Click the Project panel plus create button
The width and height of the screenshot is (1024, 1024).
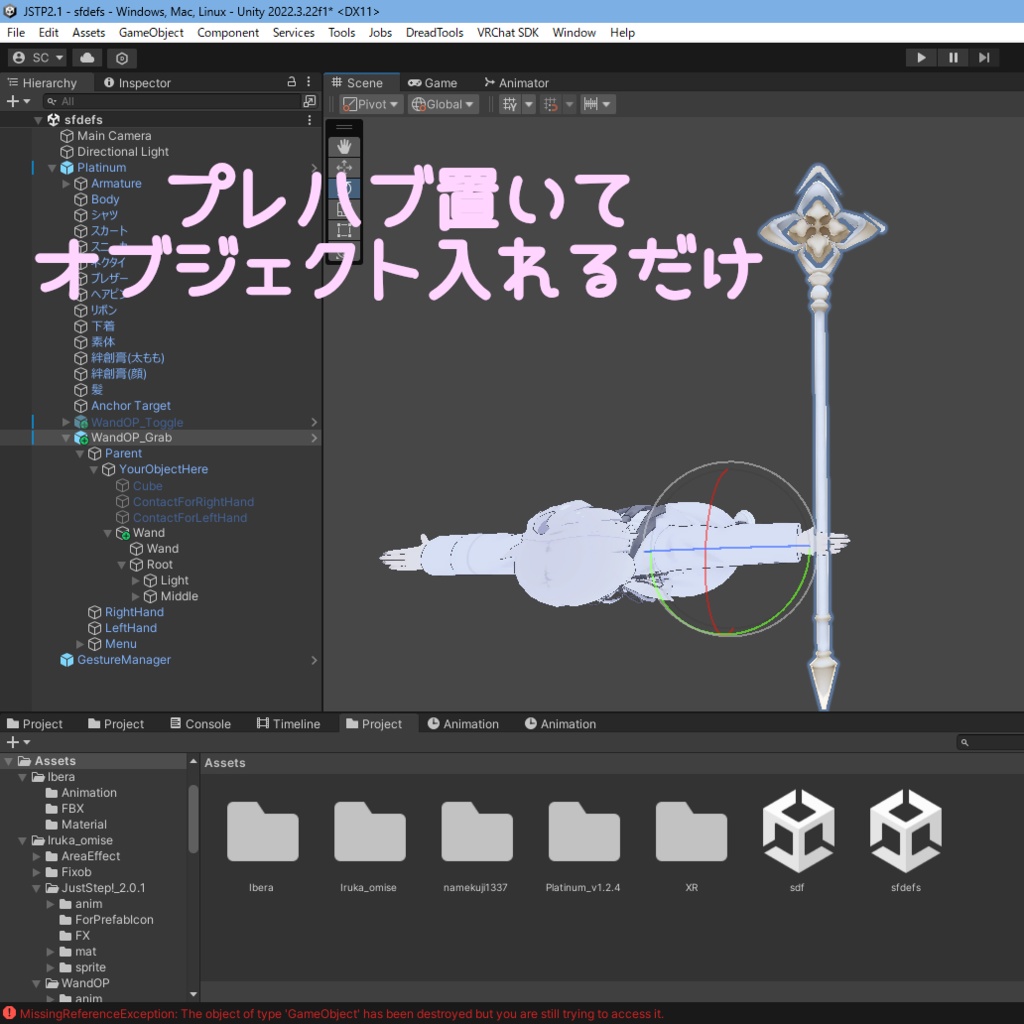click(x=18, y=742)
